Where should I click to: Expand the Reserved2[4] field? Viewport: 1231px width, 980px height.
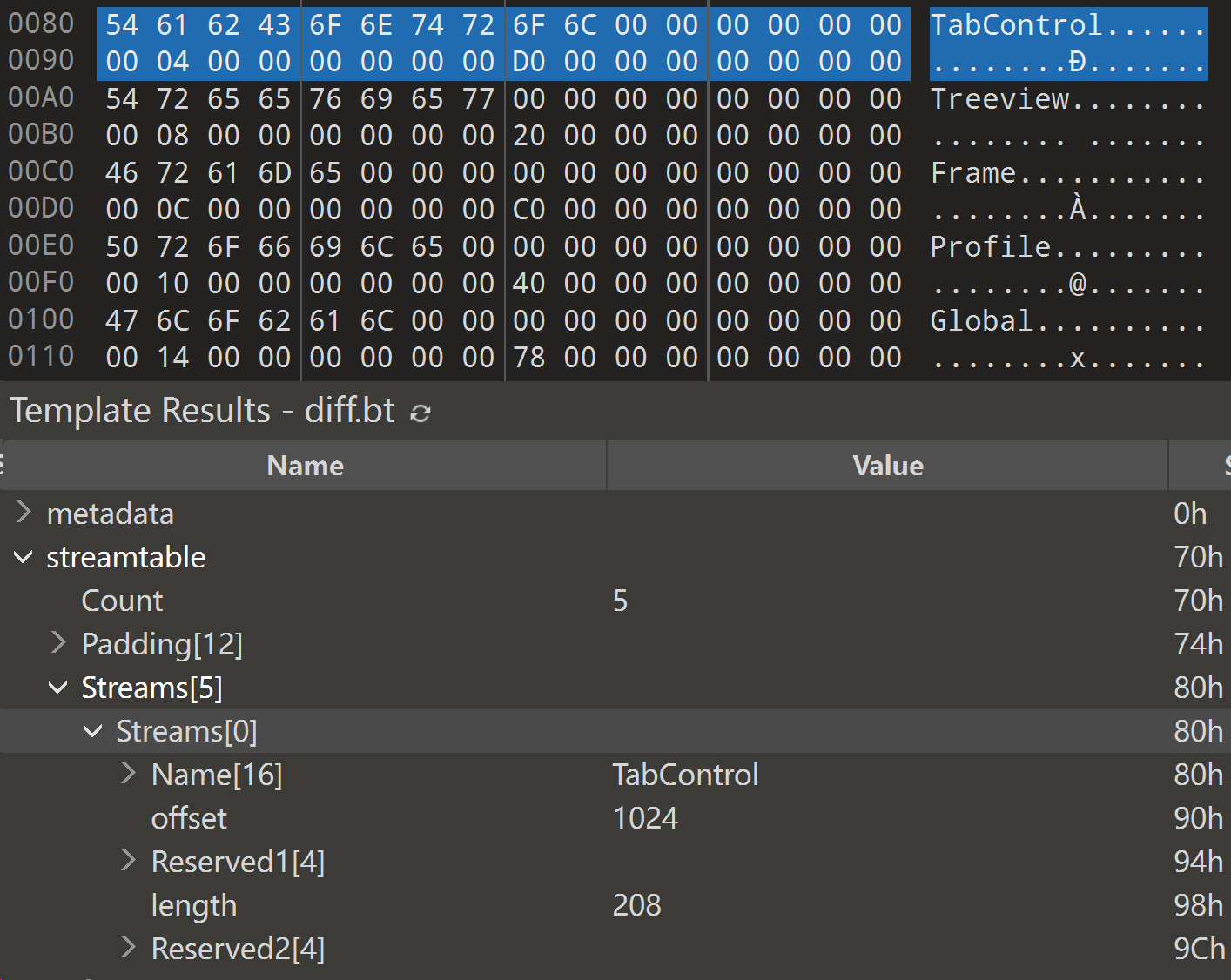(128, 948)
